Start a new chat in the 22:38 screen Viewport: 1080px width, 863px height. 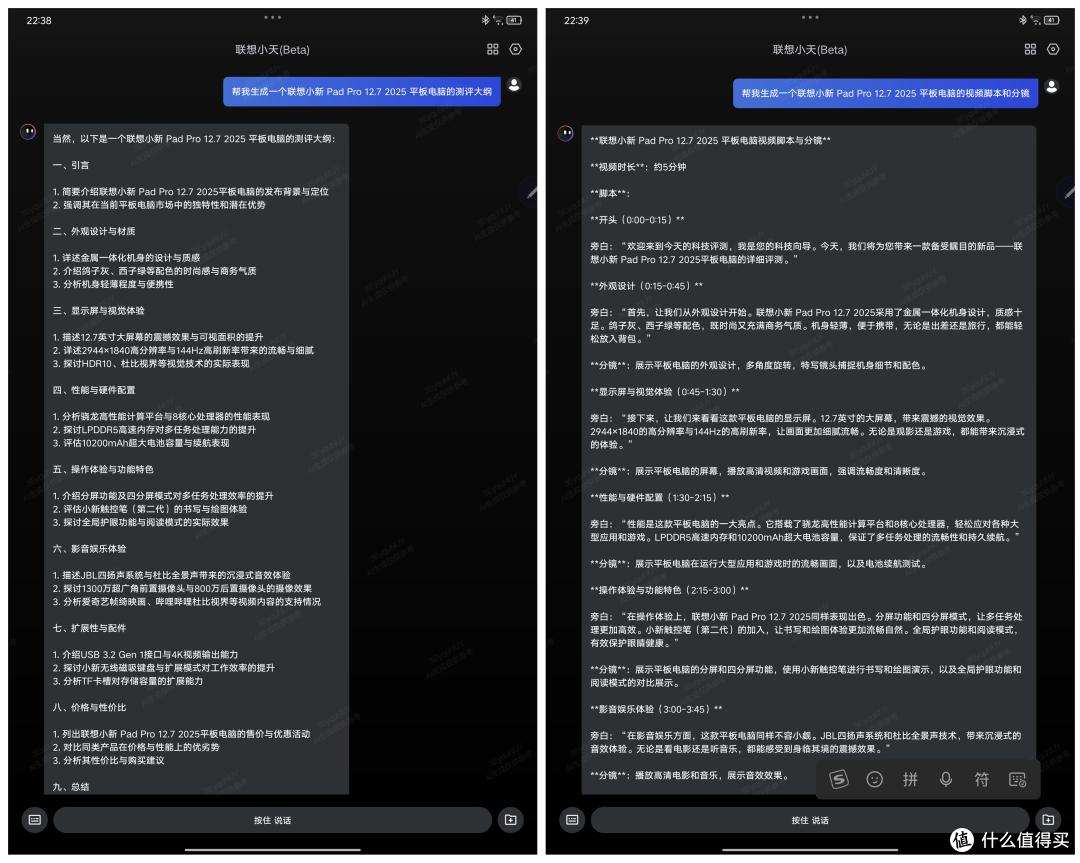[510, 820]
